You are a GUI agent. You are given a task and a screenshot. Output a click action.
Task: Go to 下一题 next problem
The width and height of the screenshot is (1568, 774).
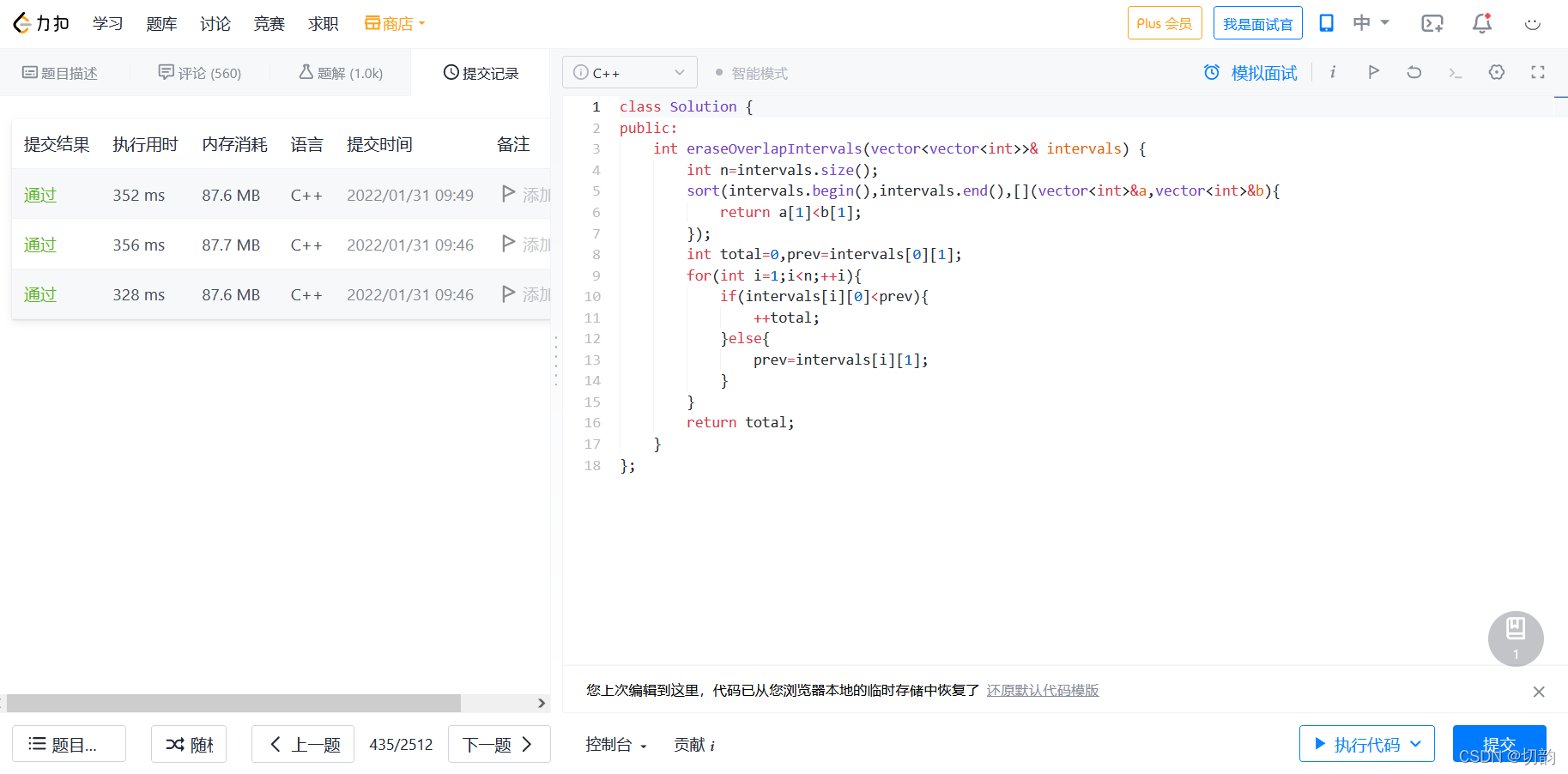click(x=499, y=744)
